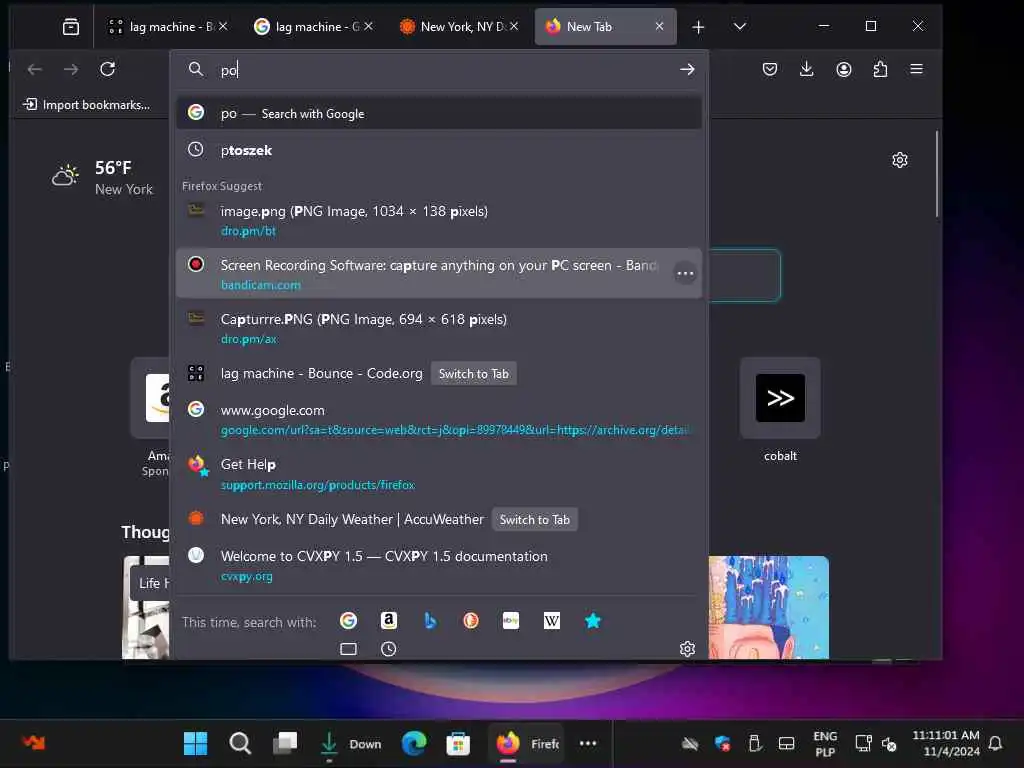The height and width of the screenshot is (768, 1024).
Task: Open Task View on the taskbar
Action: [x=285, y=743]
